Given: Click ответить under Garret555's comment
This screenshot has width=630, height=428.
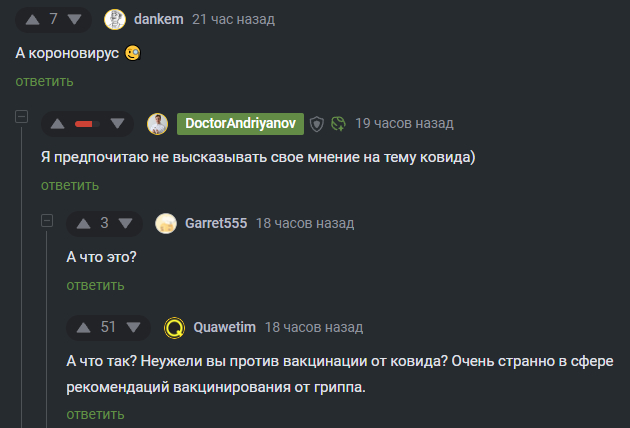Looking at the screenshot, I should (95, 285).
